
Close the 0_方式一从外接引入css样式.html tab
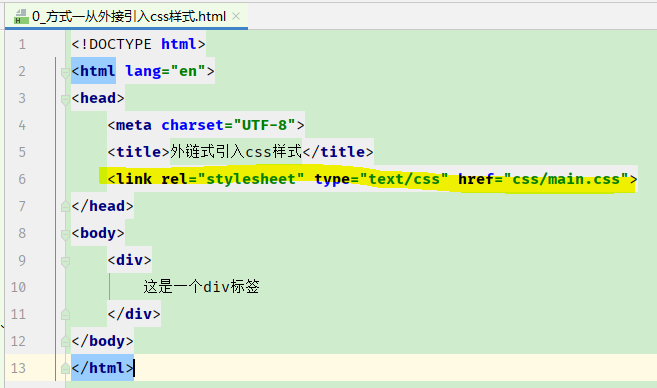pyautogui.click(x=236, y=16)
